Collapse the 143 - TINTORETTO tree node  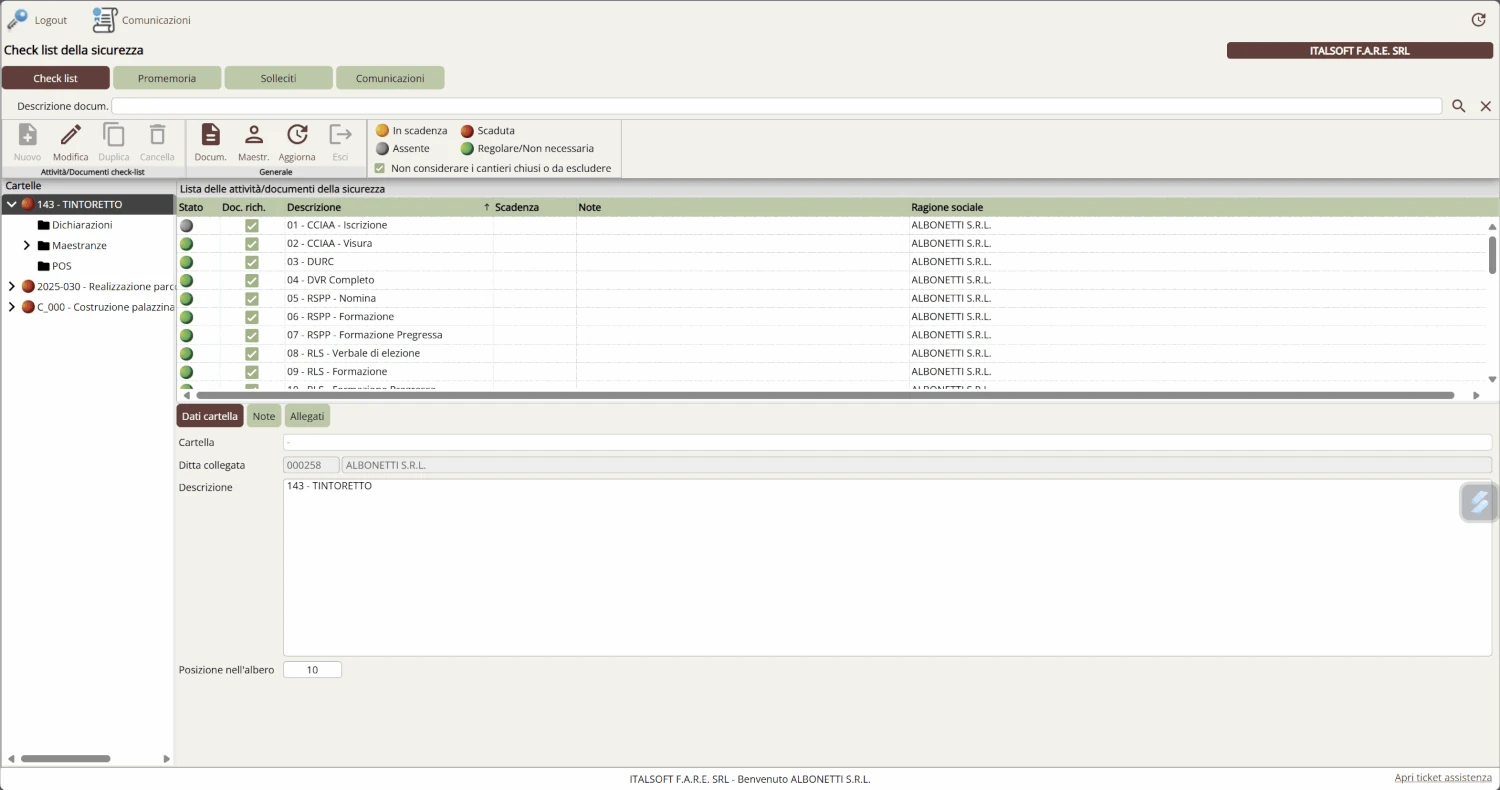11,204
